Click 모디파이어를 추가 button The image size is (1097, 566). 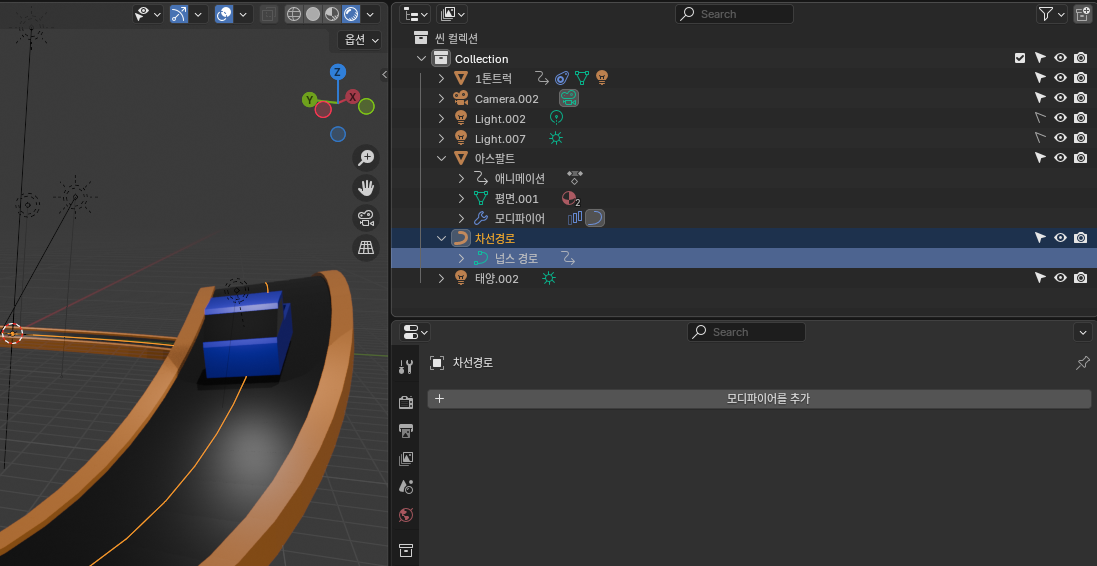coord(759,399)
